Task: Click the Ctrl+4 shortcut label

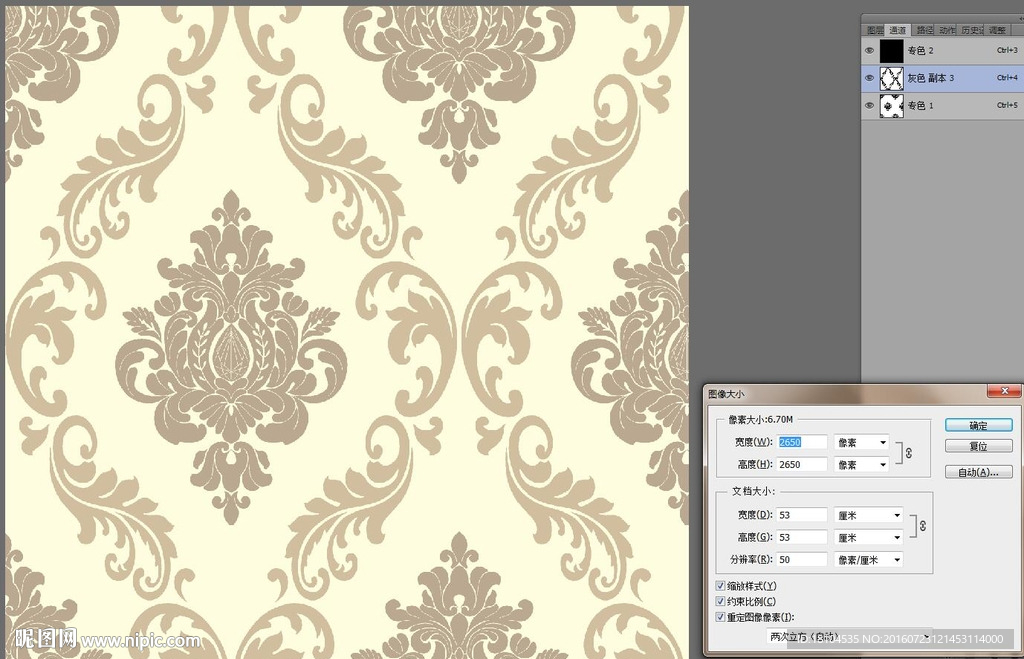Action: 1007,77
